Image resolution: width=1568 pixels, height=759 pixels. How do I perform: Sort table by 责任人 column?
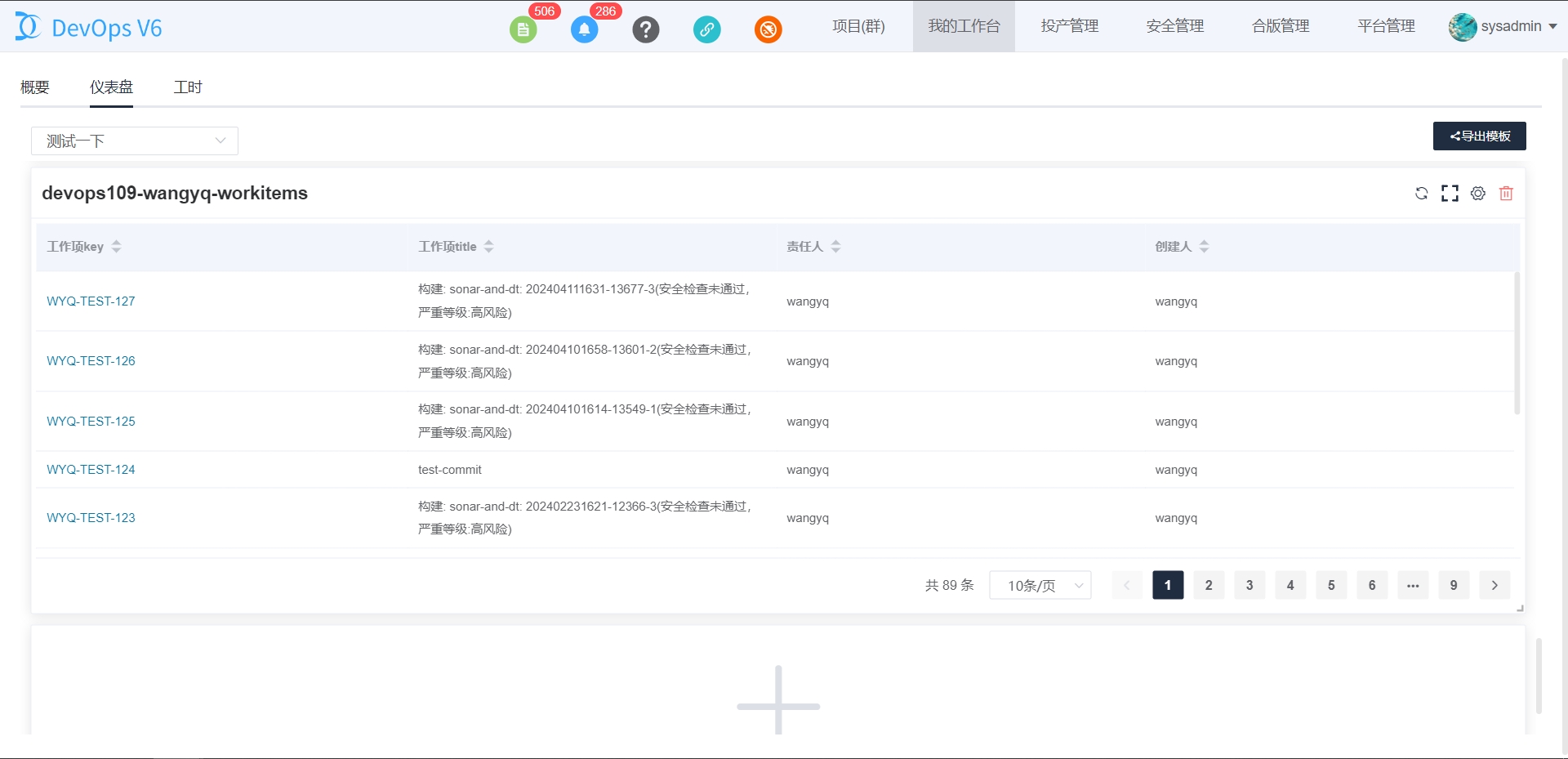coord(835,247)
